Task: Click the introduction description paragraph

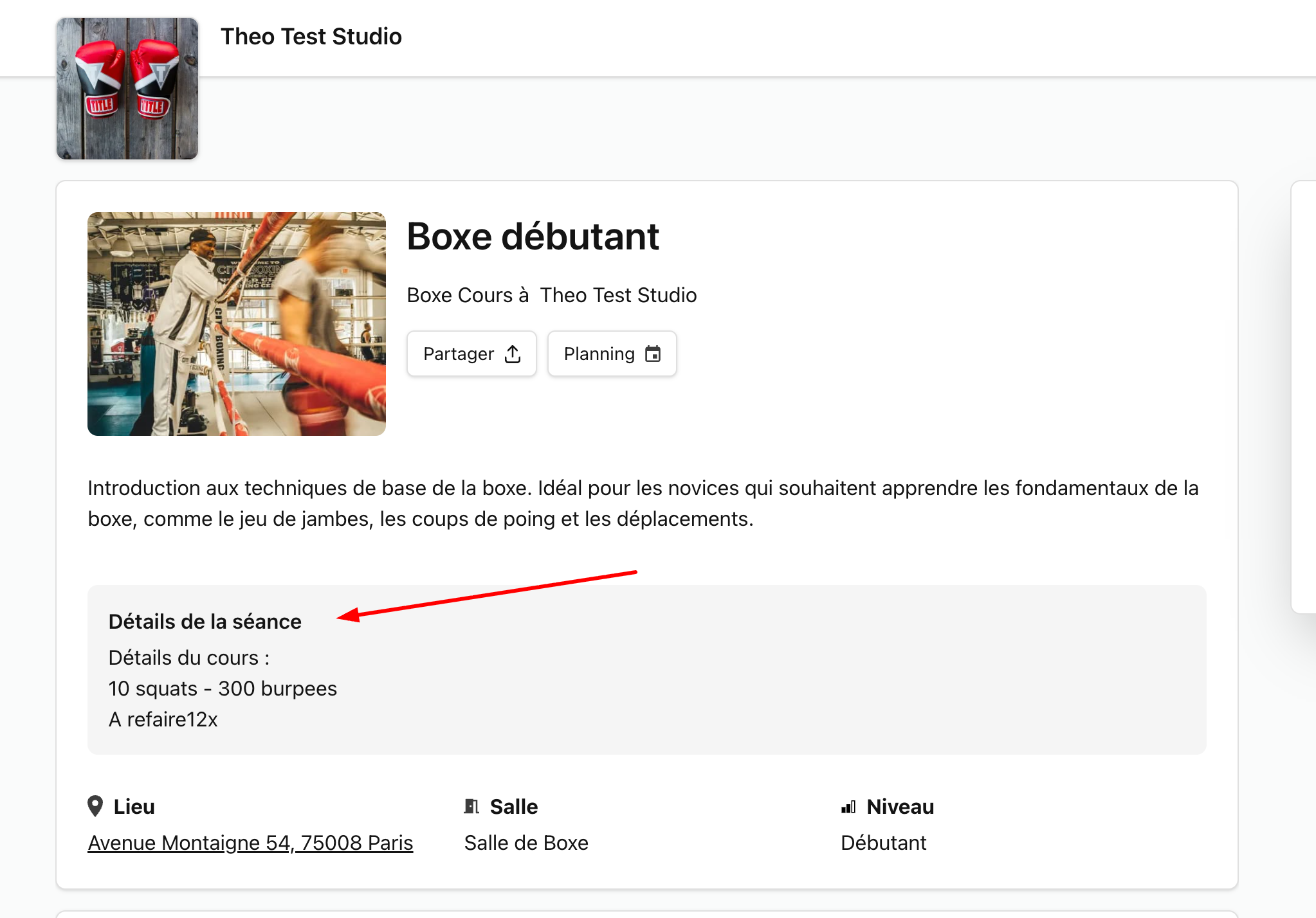Action: click(643, 503)
